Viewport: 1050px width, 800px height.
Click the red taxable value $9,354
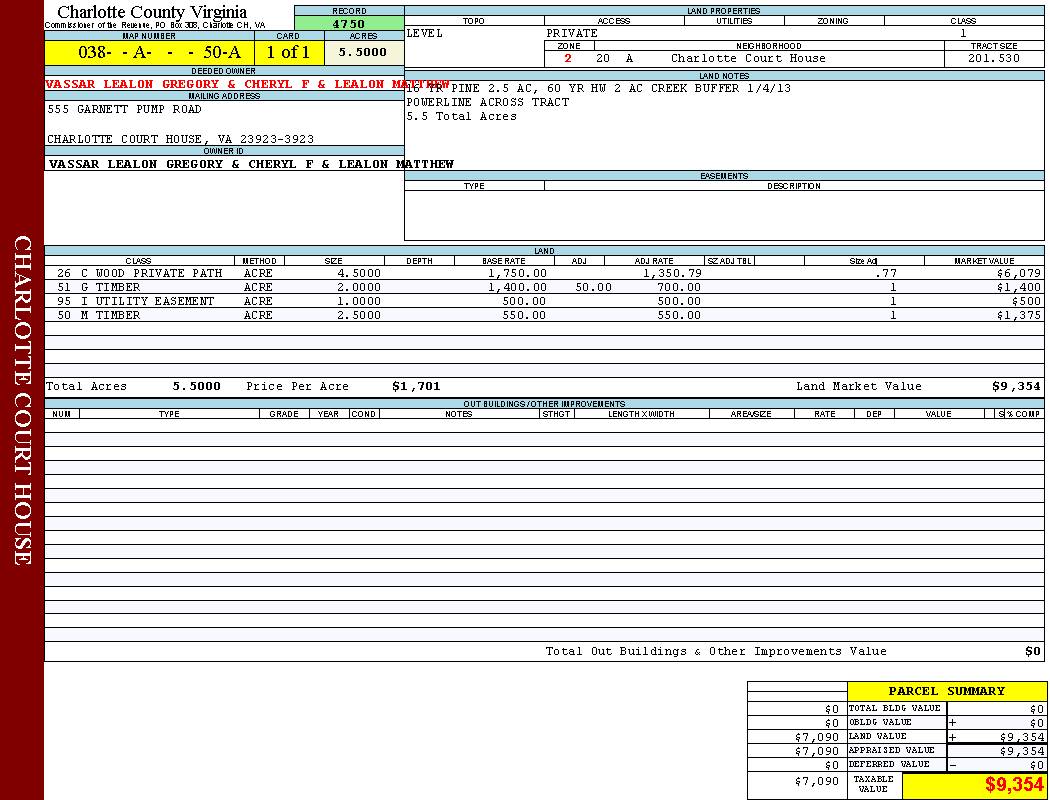tap(1013, 785)
